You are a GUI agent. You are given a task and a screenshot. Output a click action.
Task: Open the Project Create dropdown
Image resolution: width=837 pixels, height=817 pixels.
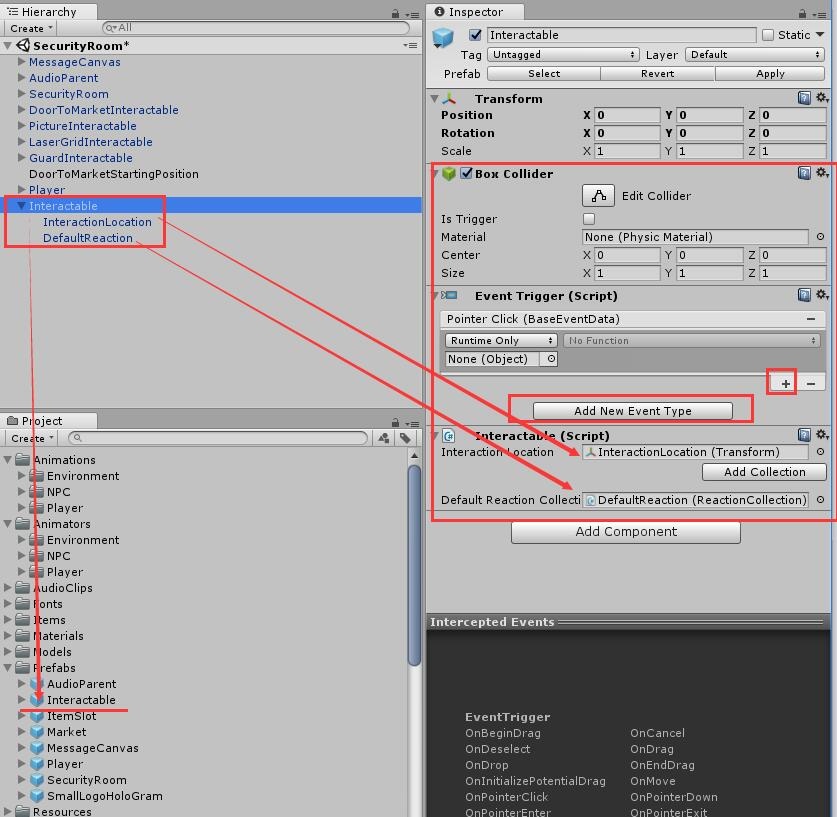(x=31, y=438)
